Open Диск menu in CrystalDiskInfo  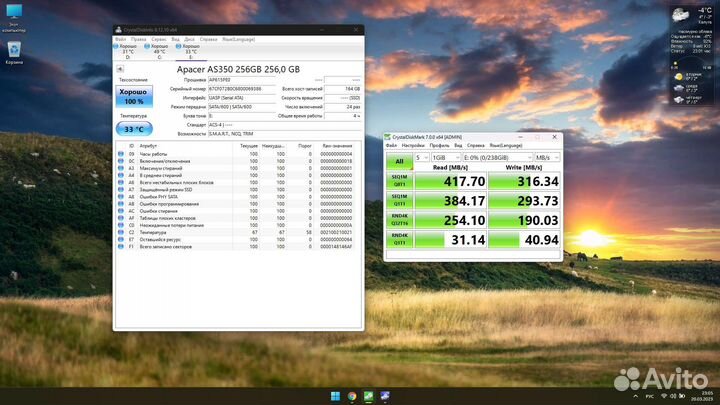(189, 39)
